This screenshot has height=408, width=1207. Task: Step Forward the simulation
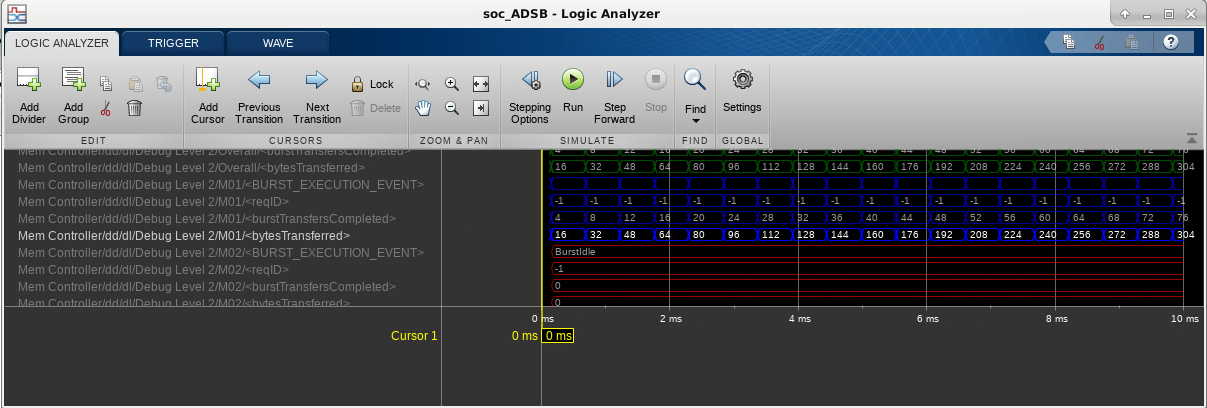[615, 96]
